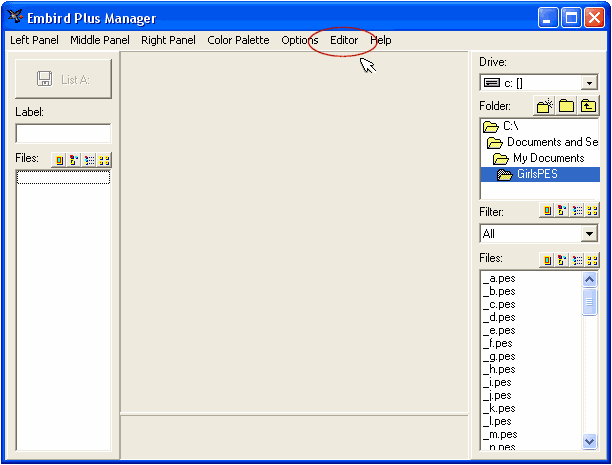Select file _d.pes
612x465 pixels.
pos(499,317)
